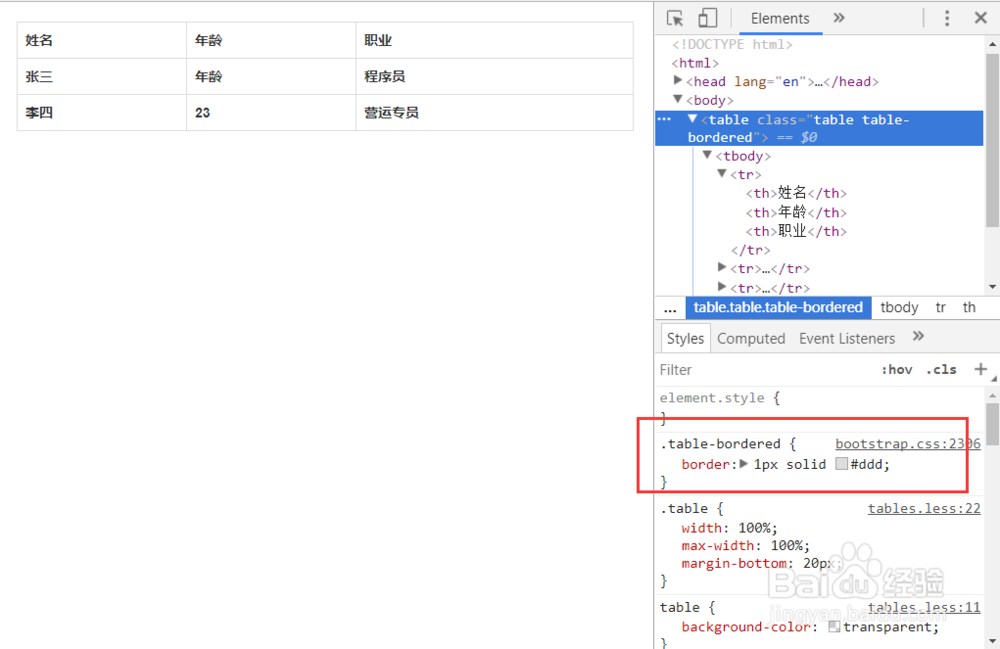Edit the width: 100% value

[x=754, y=529]
